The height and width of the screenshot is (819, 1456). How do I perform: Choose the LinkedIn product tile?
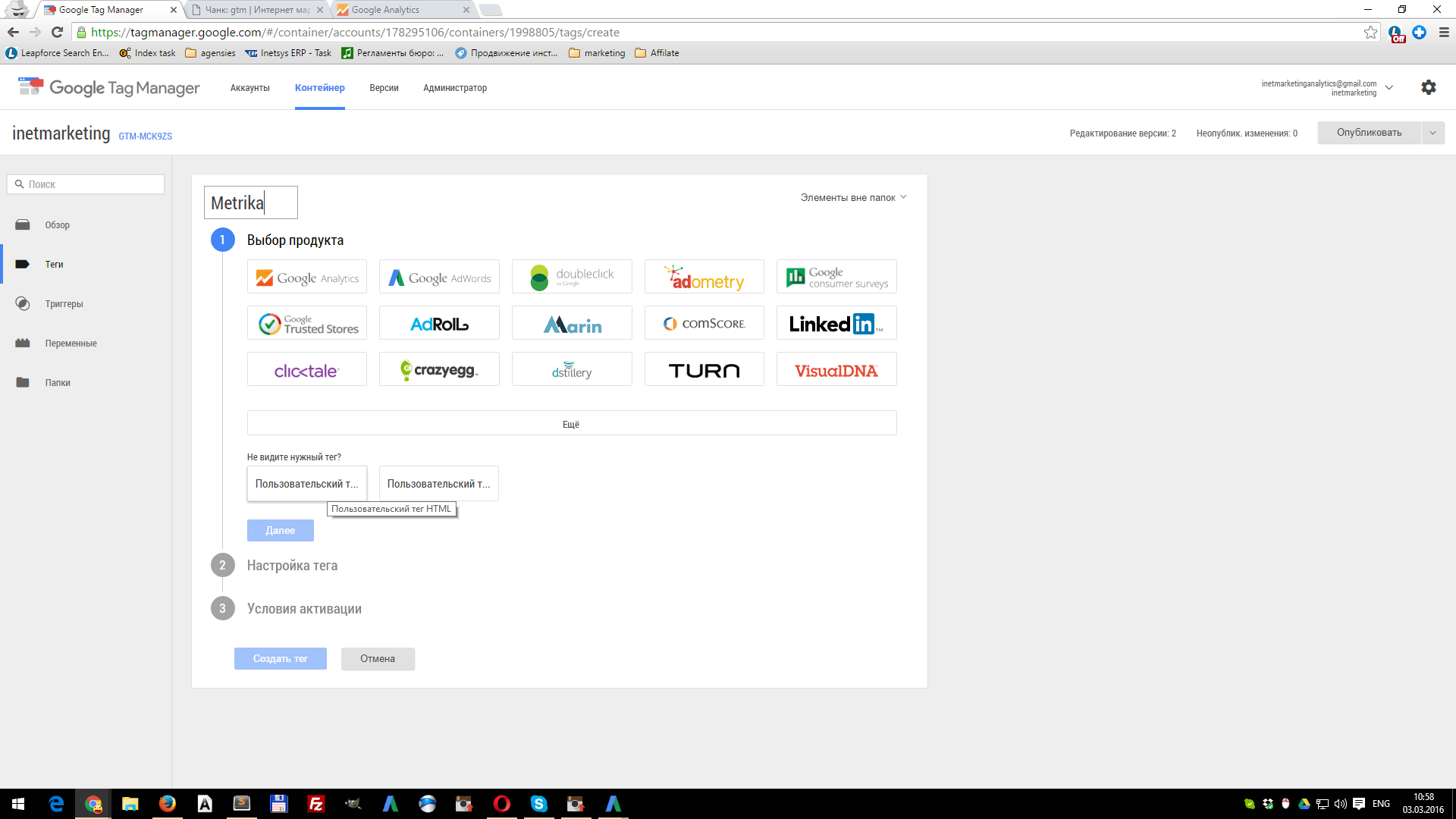pyautogui.click(x=836, y=323)
